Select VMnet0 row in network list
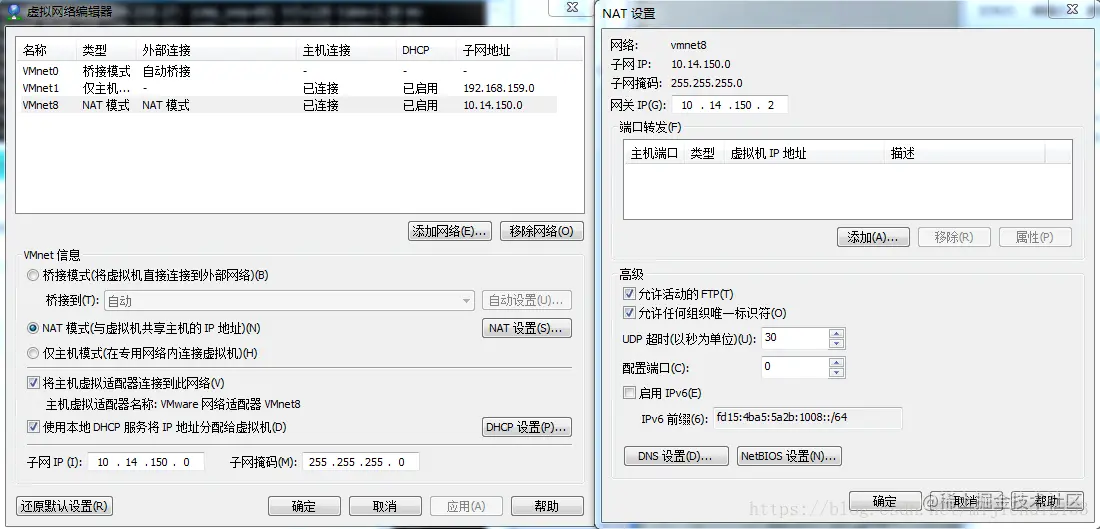This screenshot has width=1100, height=529. pos(288,71)
